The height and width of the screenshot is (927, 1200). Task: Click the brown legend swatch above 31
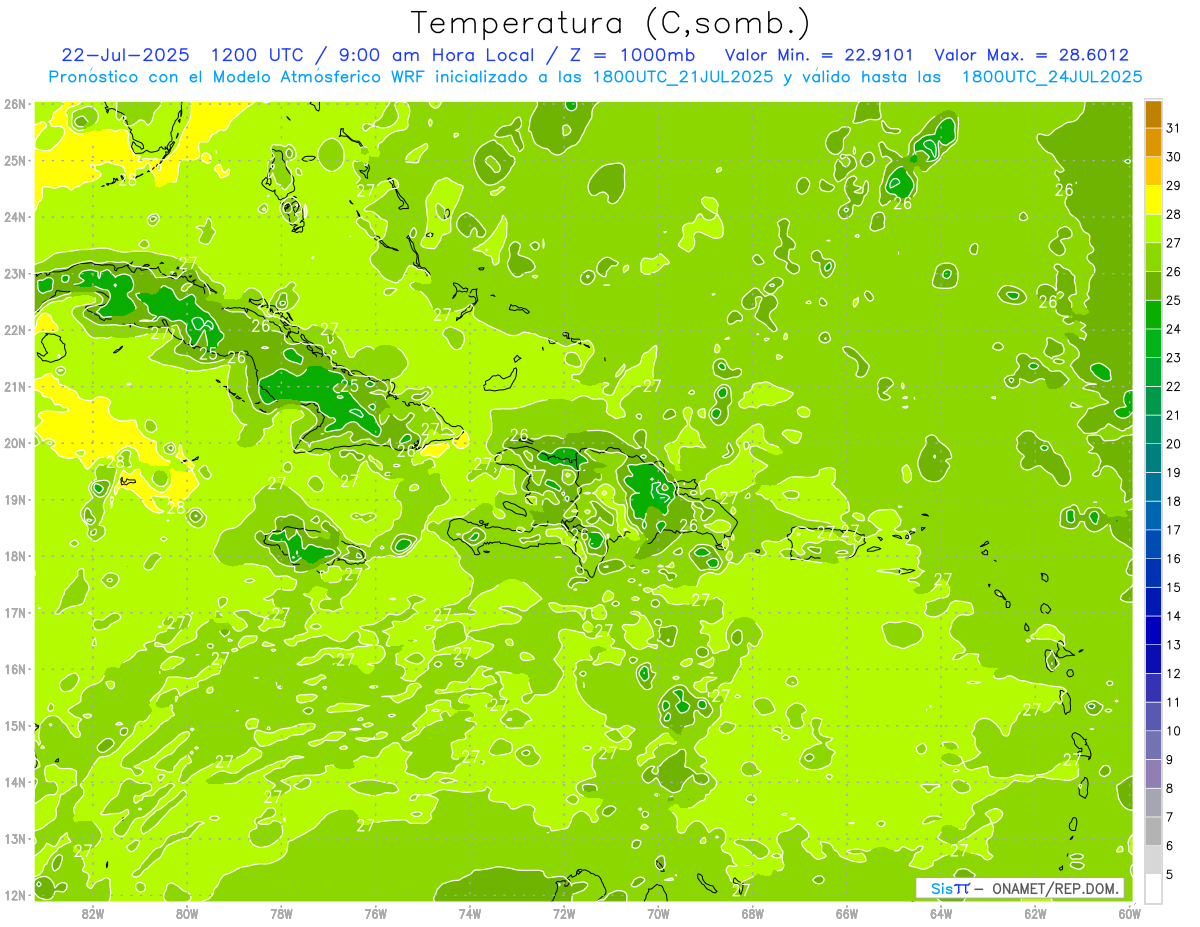click(1153, 115)
